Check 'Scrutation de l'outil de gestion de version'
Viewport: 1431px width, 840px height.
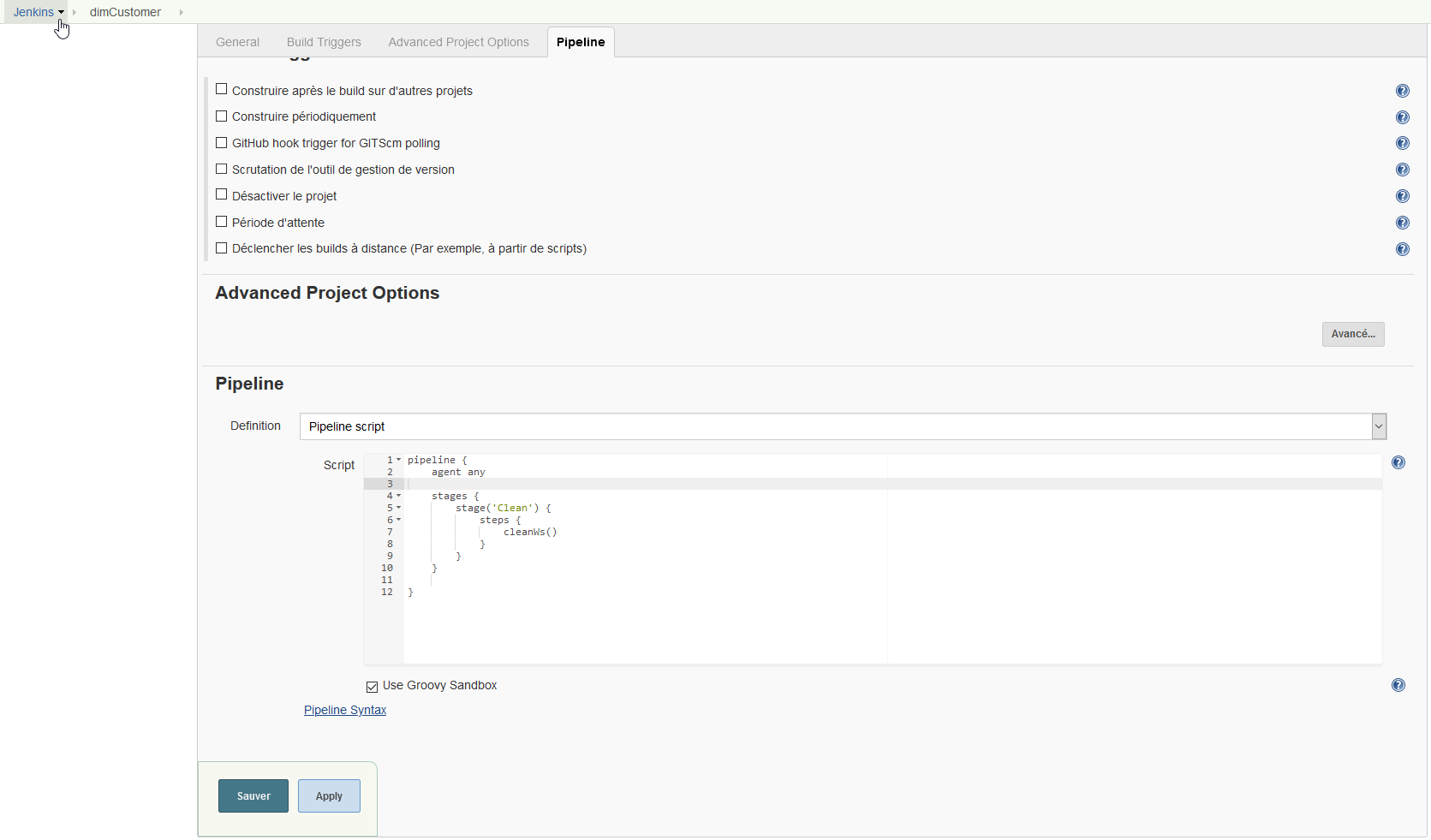coord(221,169)
